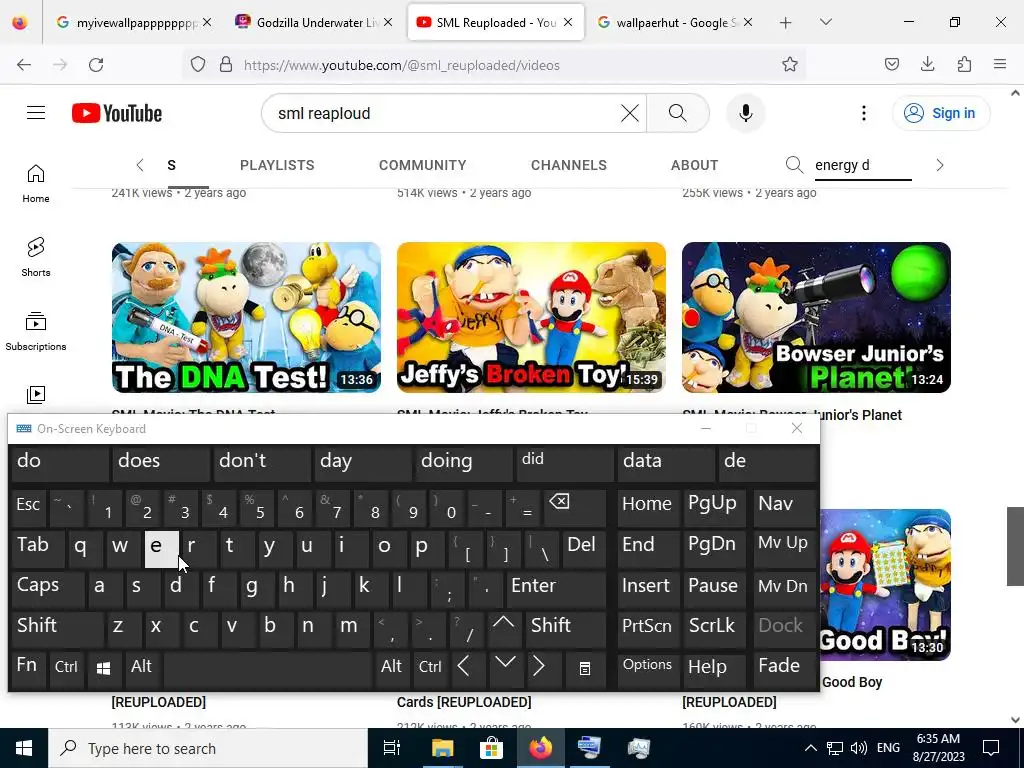Reload the page in Firefox
The height and width of the screenshot is (768, 1024).
(x=96, y=65)
